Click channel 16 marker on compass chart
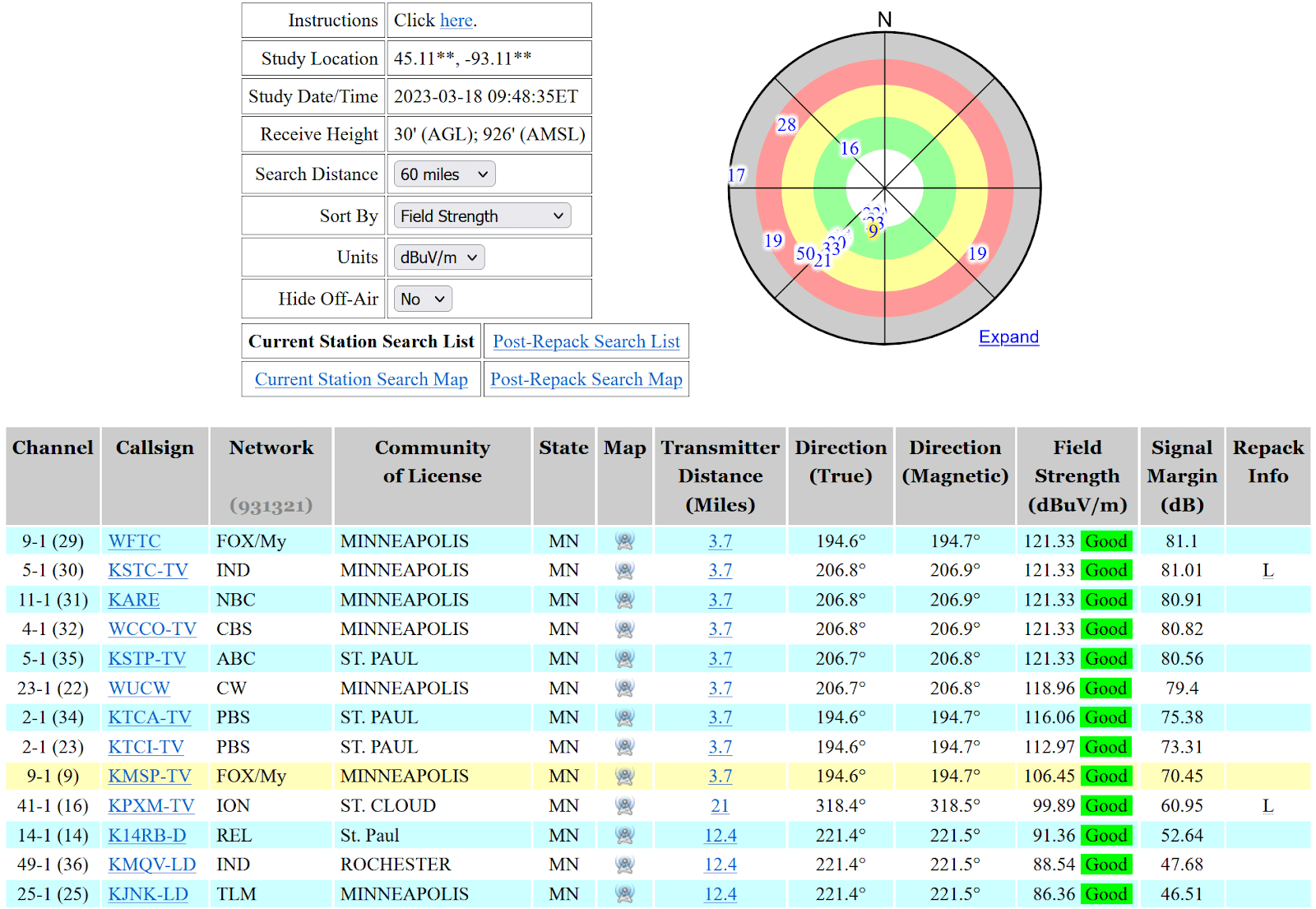The width and height of the screenshot is (1316, 909). 849,148
